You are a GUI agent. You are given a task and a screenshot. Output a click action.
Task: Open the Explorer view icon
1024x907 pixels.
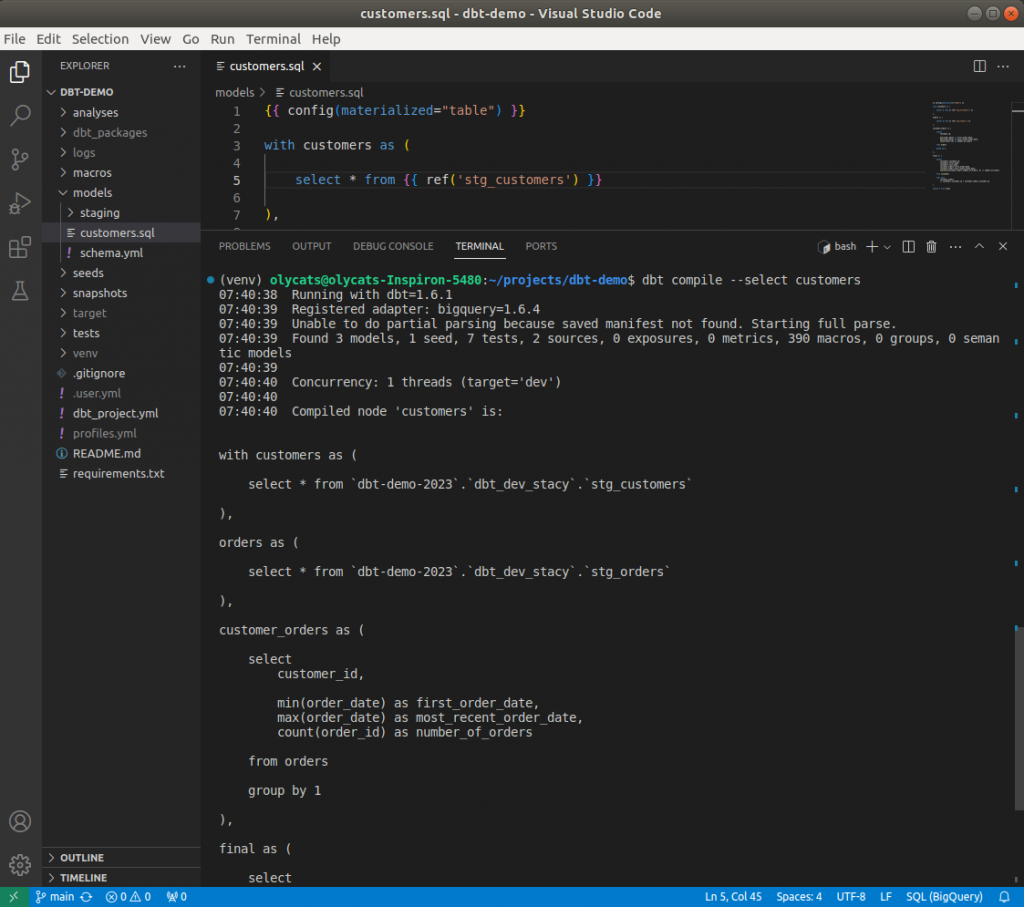[20, 72]
